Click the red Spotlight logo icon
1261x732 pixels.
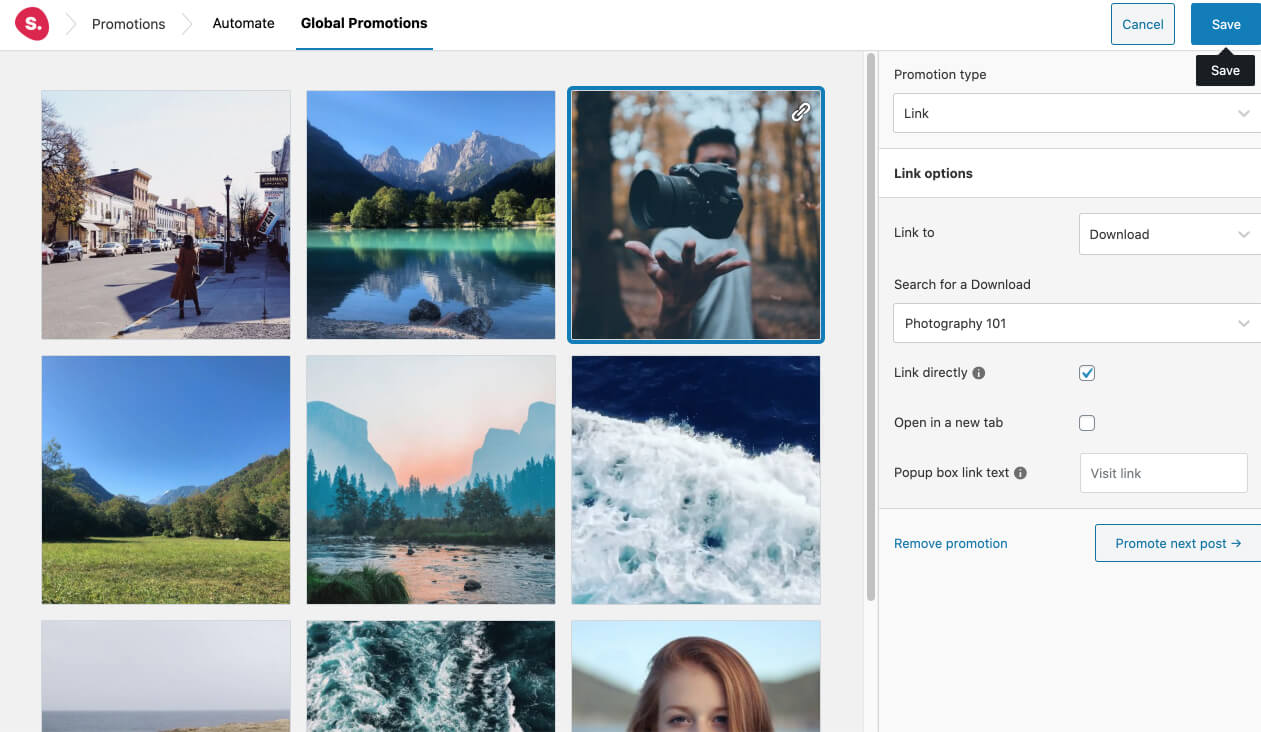tap(32, 24)
